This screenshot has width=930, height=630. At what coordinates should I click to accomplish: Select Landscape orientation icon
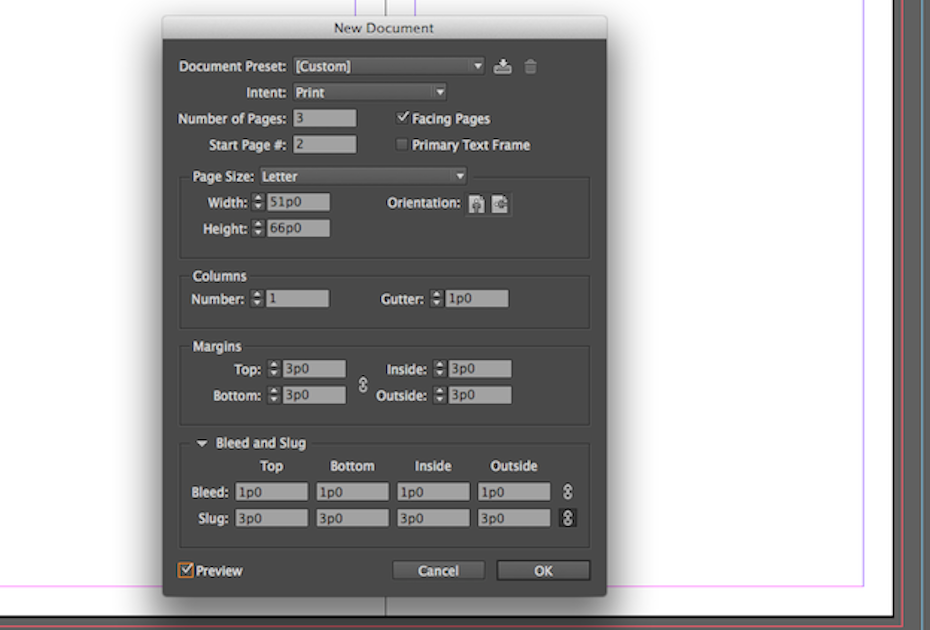(x=500, y=203)
